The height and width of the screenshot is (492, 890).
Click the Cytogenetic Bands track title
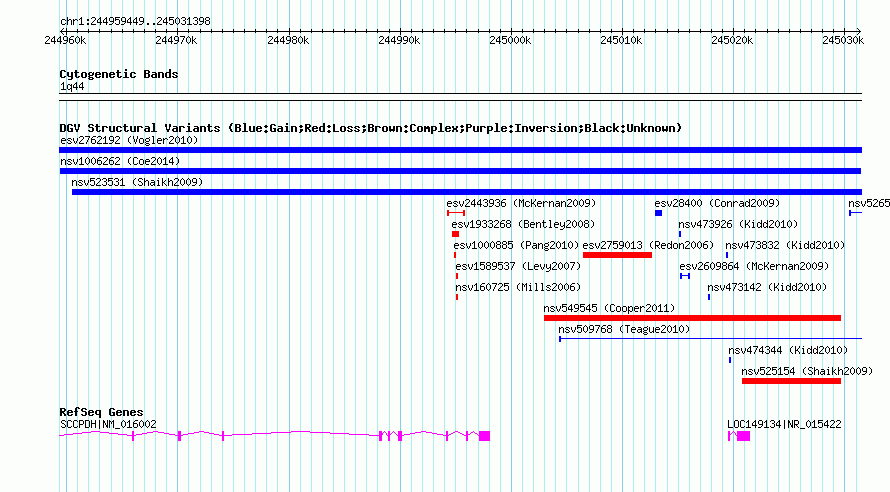point(119,74)
